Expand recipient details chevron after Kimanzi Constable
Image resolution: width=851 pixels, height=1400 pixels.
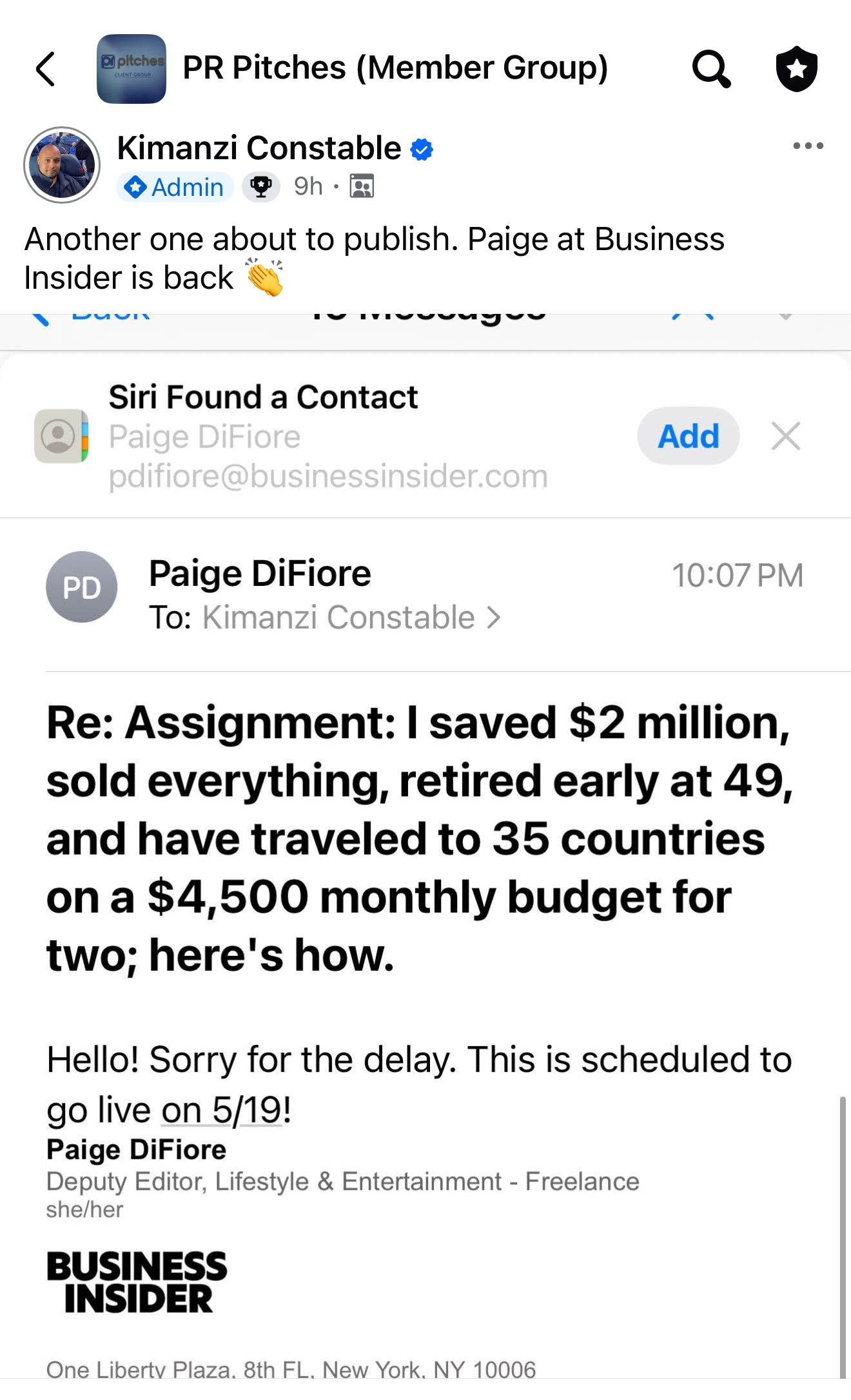[x=494, y=617]
